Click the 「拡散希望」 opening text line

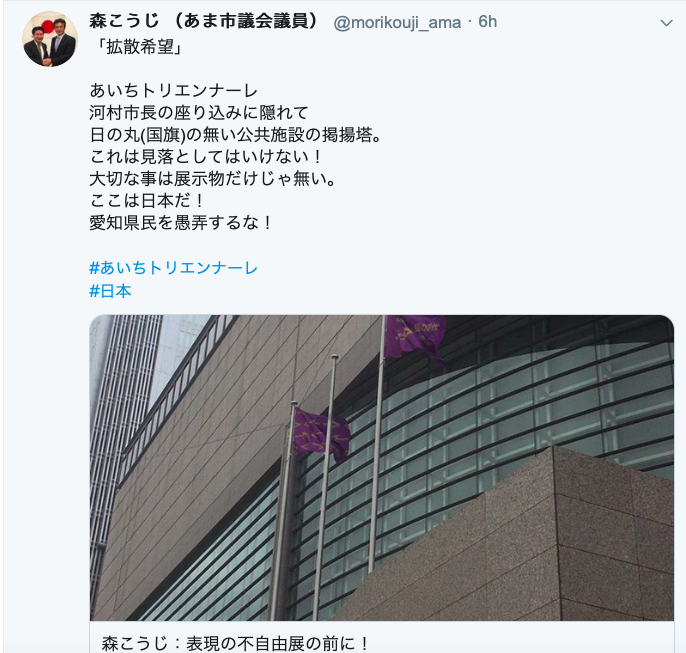click(x=140, y=47)
